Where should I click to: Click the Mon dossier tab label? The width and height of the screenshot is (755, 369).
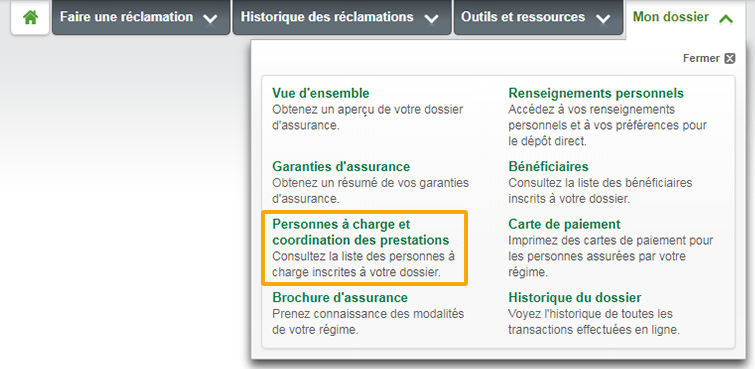point(670,17)
